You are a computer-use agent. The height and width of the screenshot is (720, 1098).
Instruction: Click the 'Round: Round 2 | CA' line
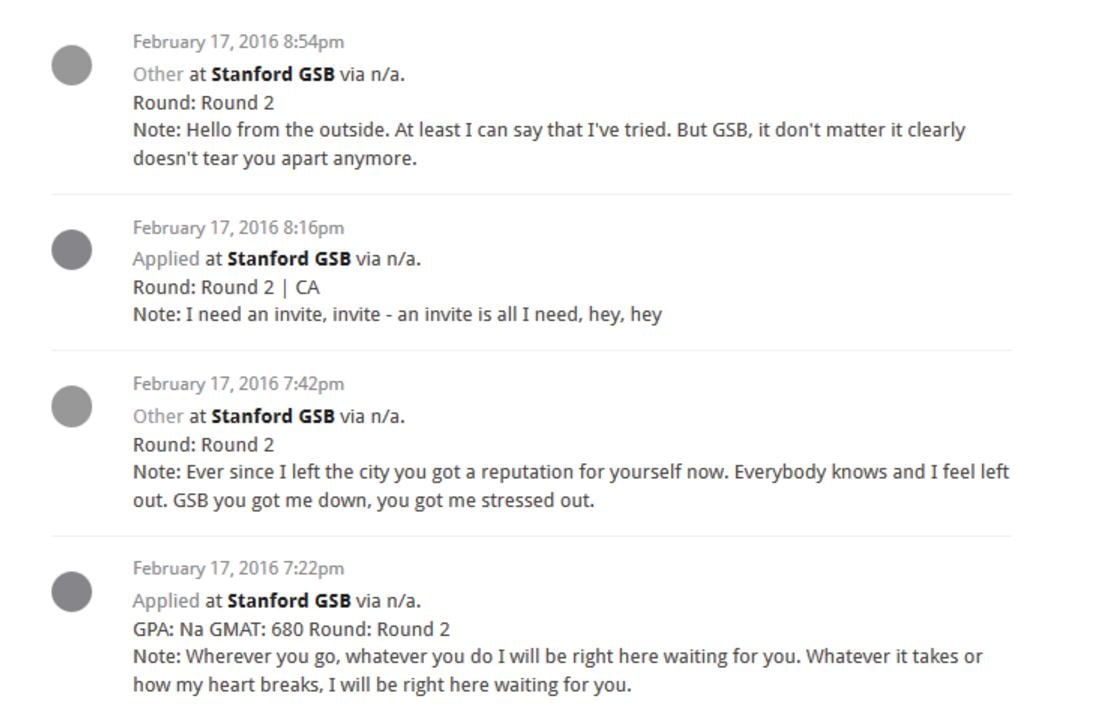click(226, 287)
